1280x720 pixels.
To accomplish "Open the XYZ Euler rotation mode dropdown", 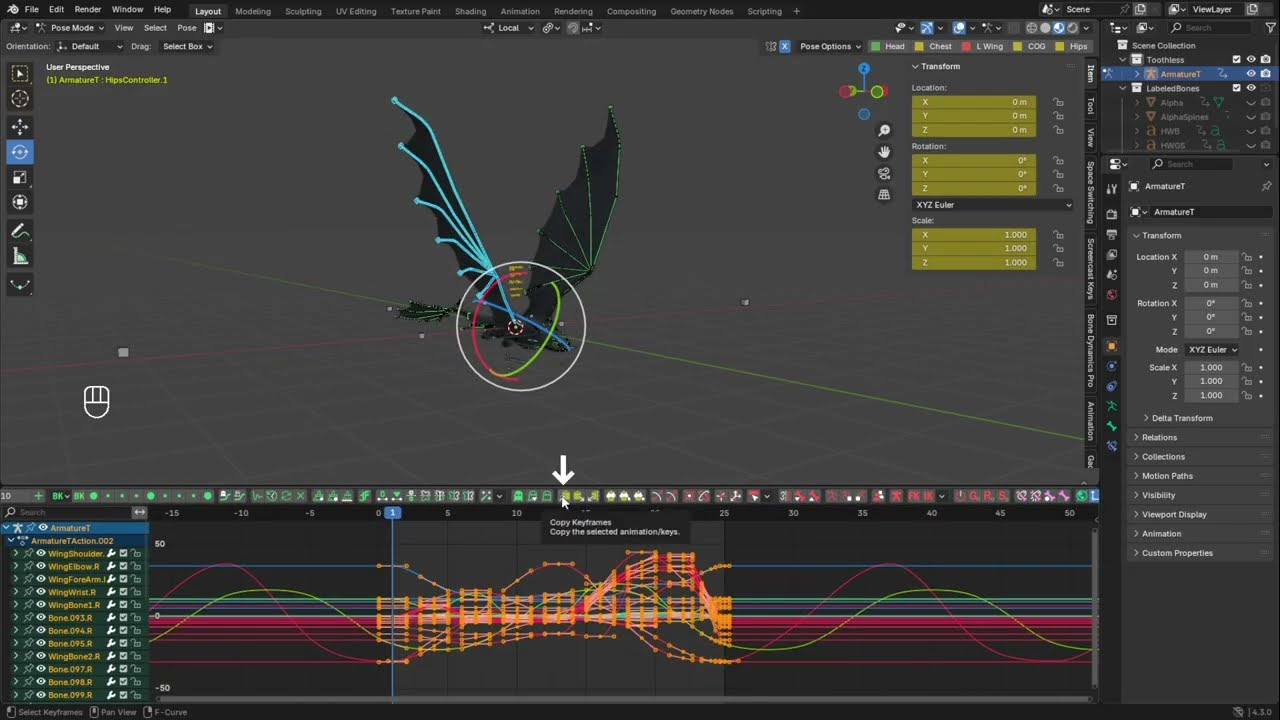I will (993, 205).
